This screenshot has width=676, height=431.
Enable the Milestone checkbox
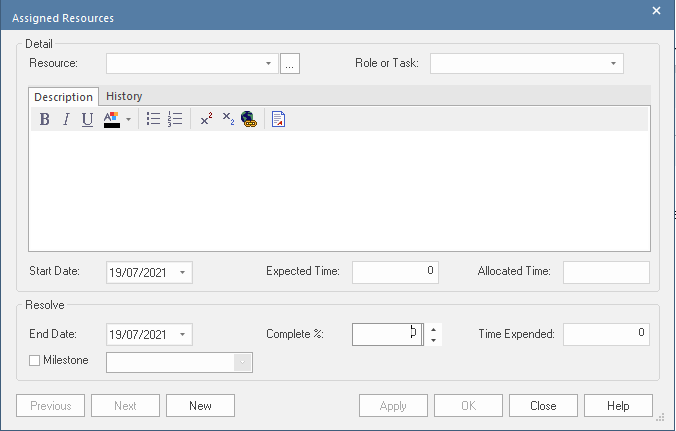35,361
